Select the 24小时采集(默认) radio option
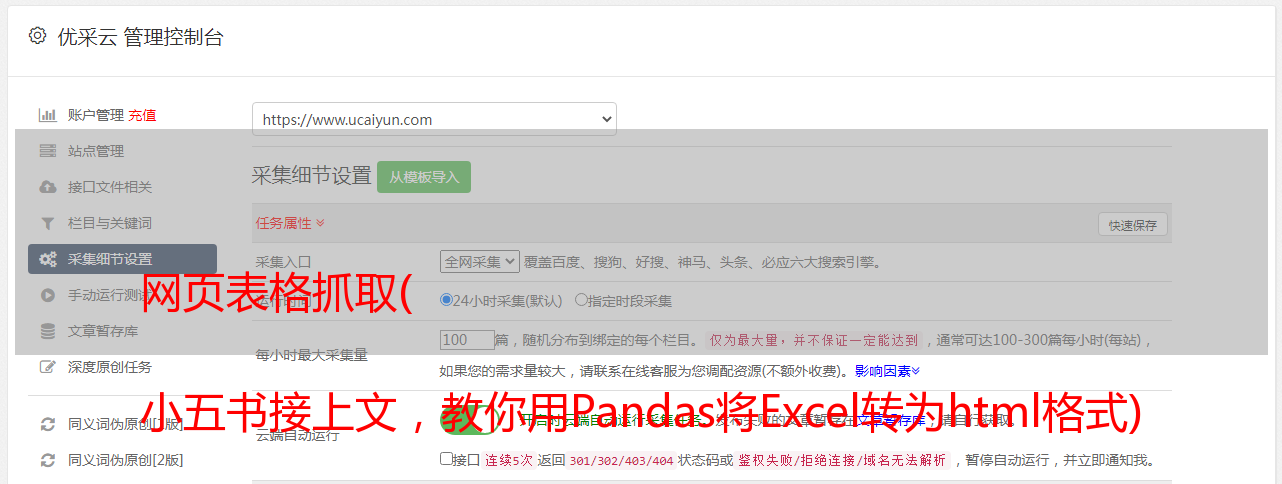The height and width of the screenshot is (484, 1282). 446,299
